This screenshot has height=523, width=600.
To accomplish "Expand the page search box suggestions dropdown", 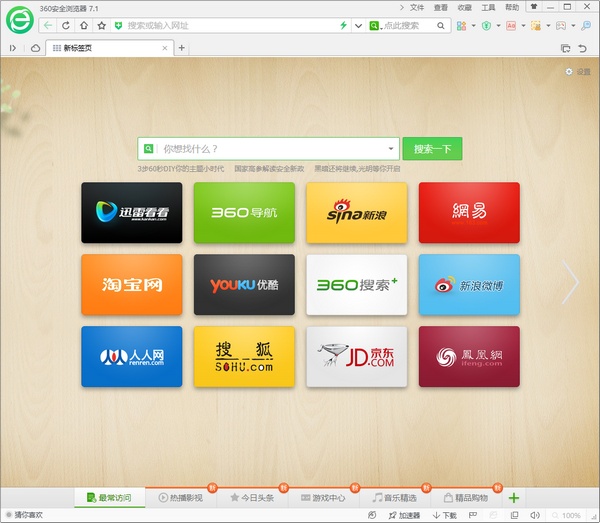I will tap(391, 148).
